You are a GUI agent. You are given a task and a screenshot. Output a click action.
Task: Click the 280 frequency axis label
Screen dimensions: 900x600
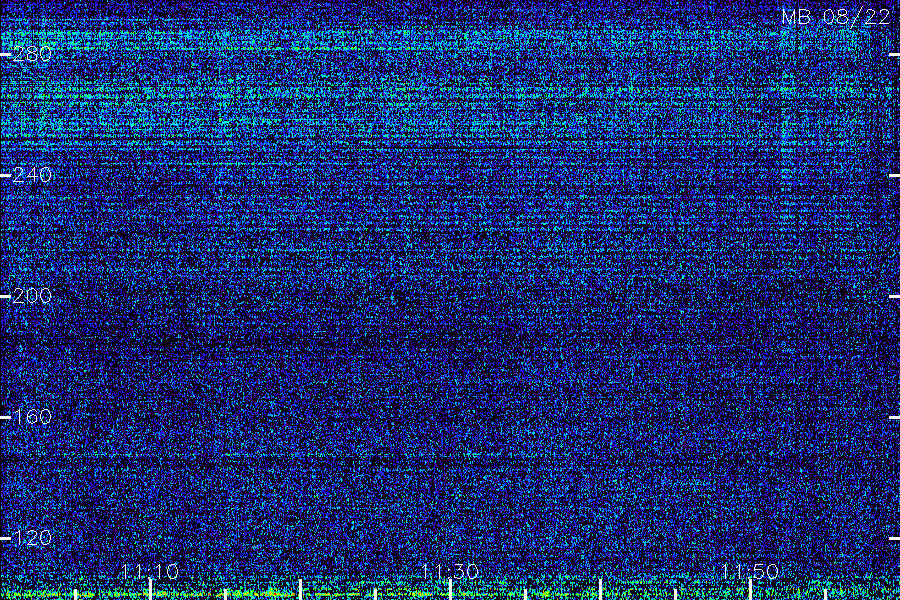click(x=32, y=54)
